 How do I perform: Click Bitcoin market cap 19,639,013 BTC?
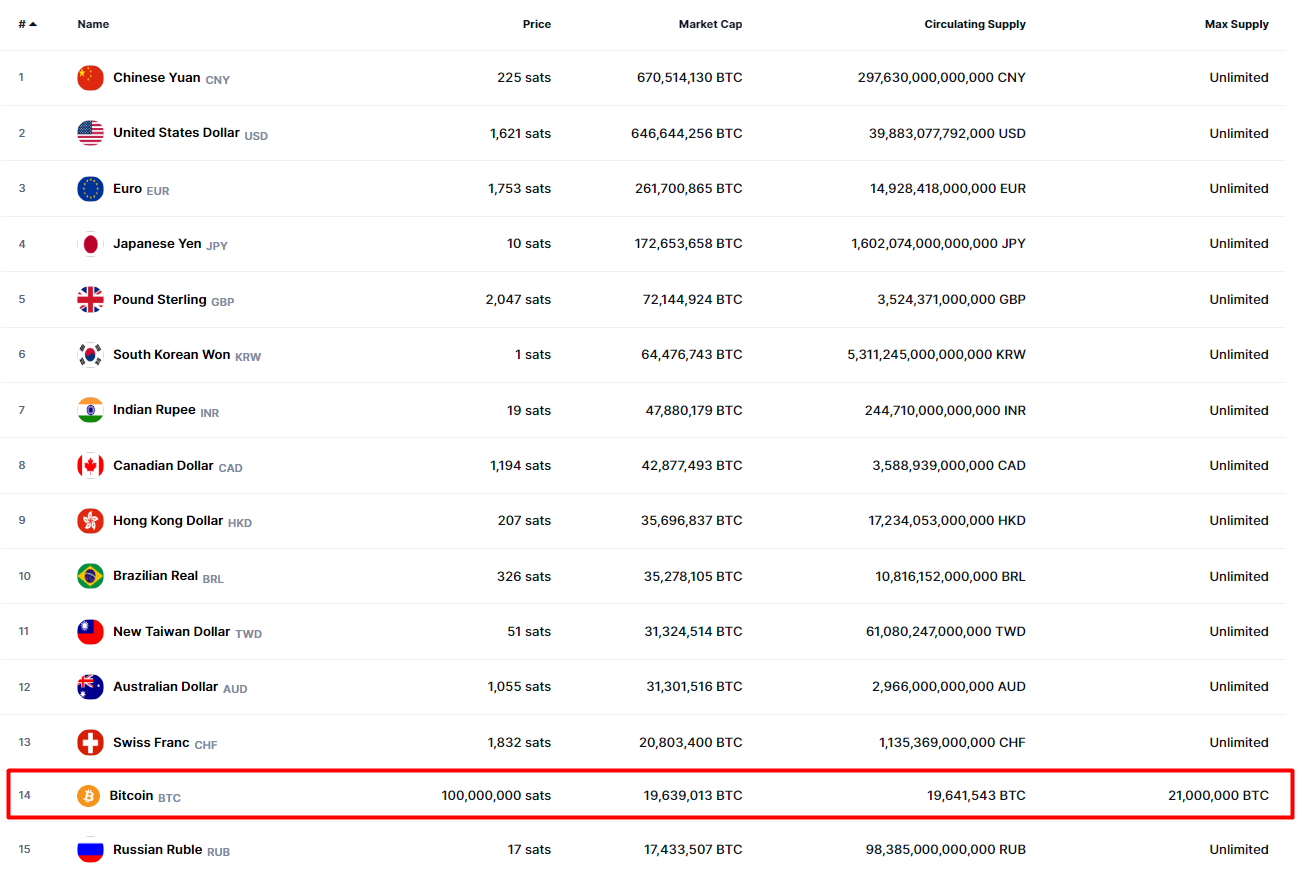pos(693,796)
